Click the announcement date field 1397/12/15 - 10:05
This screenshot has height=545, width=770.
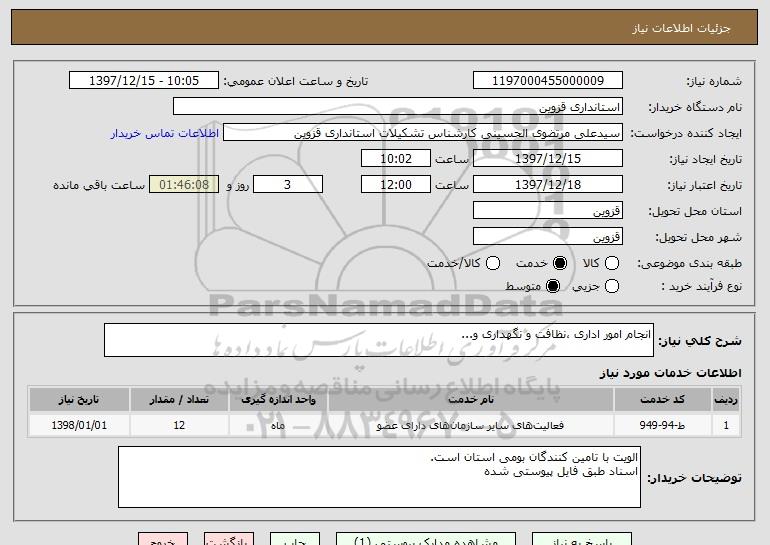click(144, 81)
